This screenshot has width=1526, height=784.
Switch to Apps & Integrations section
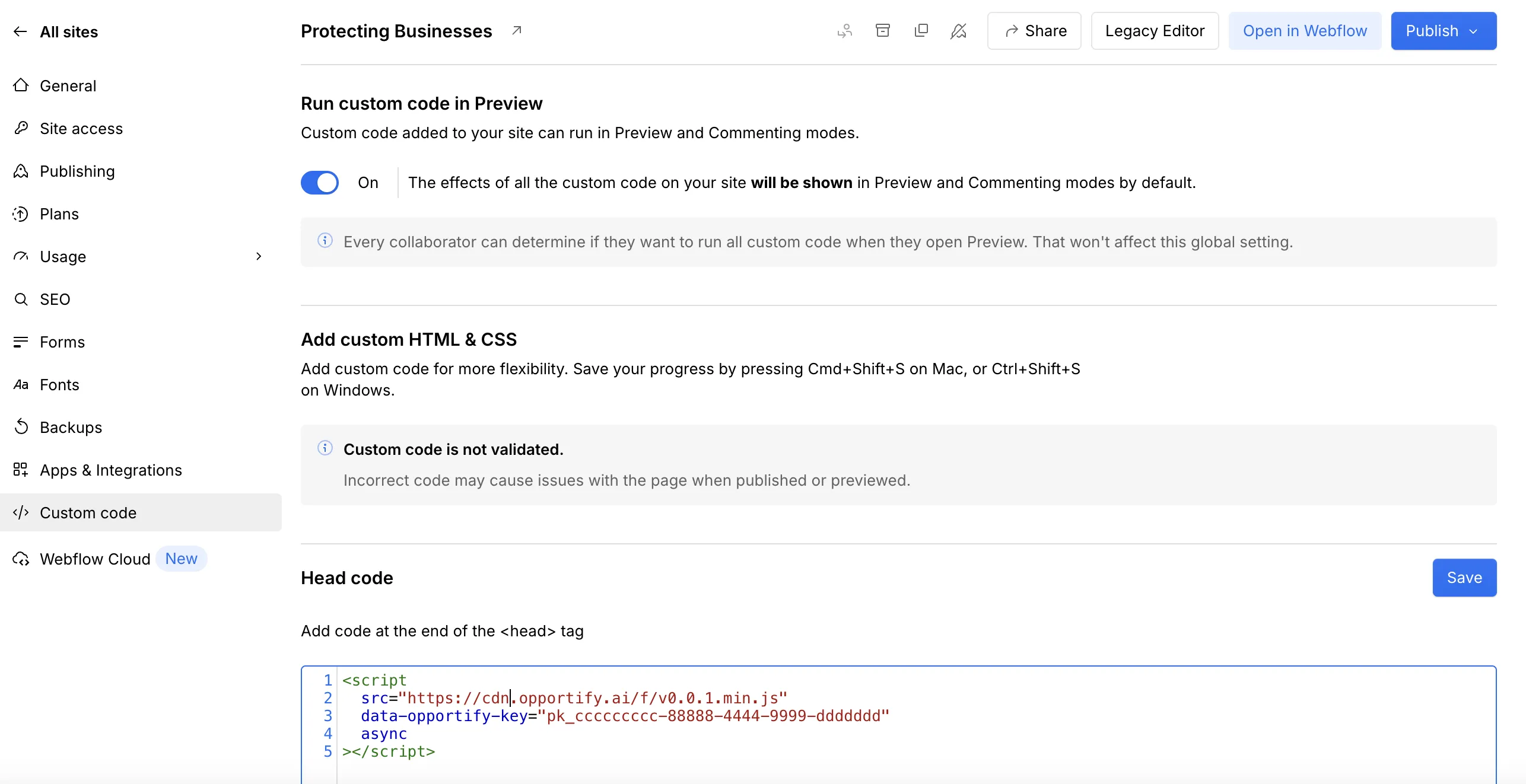coord(110,470)
